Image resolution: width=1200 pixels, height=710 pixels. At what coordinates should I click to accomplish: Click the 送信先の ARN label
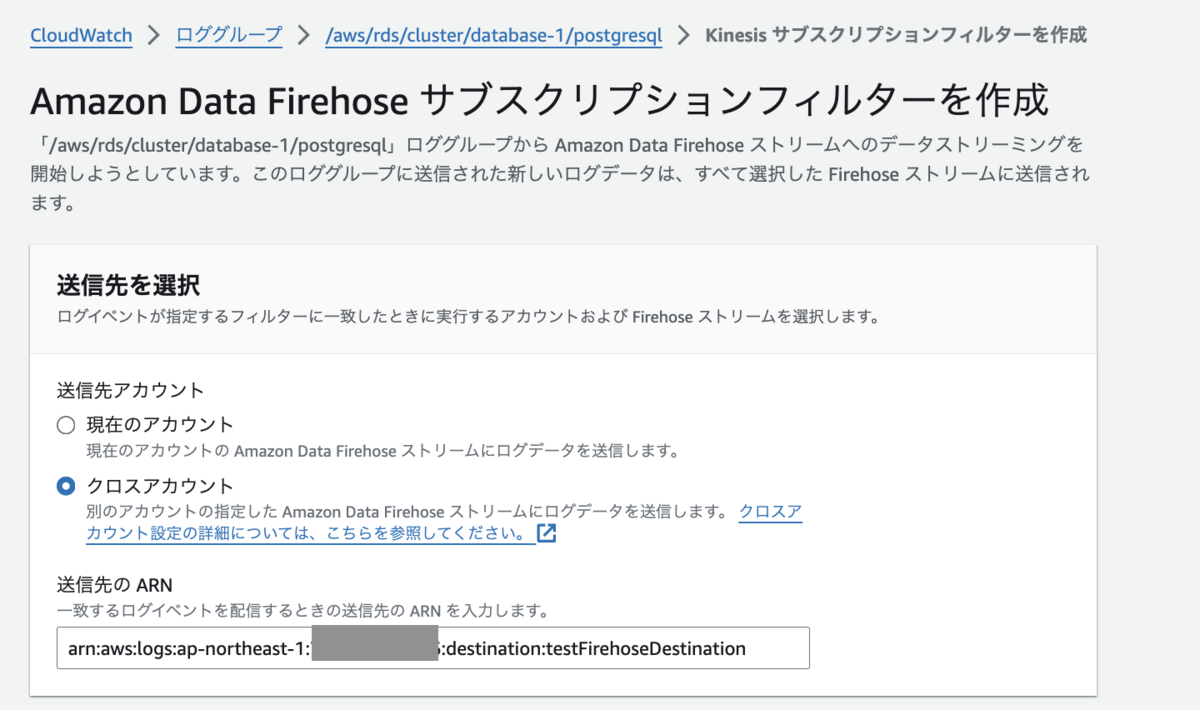(116, 585)
